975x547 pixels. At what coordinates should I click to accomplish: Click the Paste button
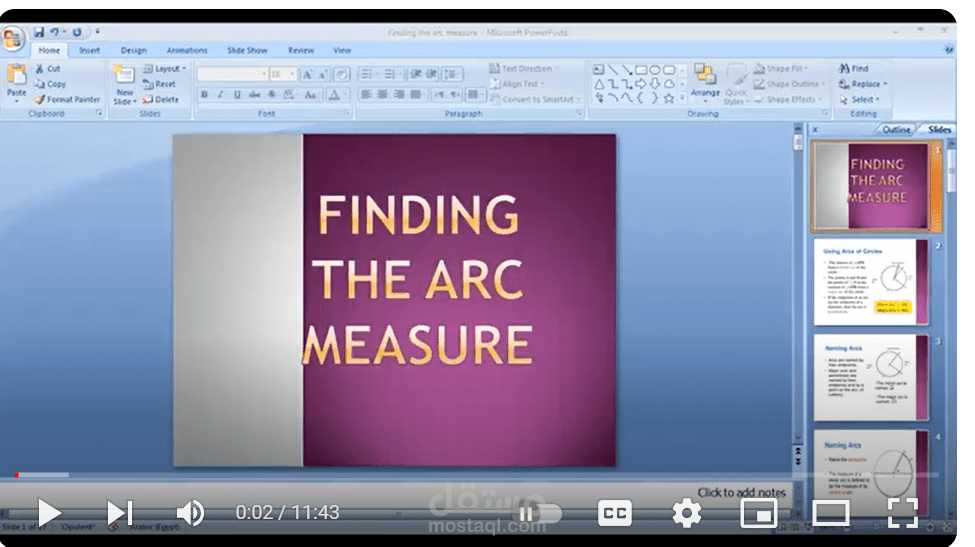[16, 82]
